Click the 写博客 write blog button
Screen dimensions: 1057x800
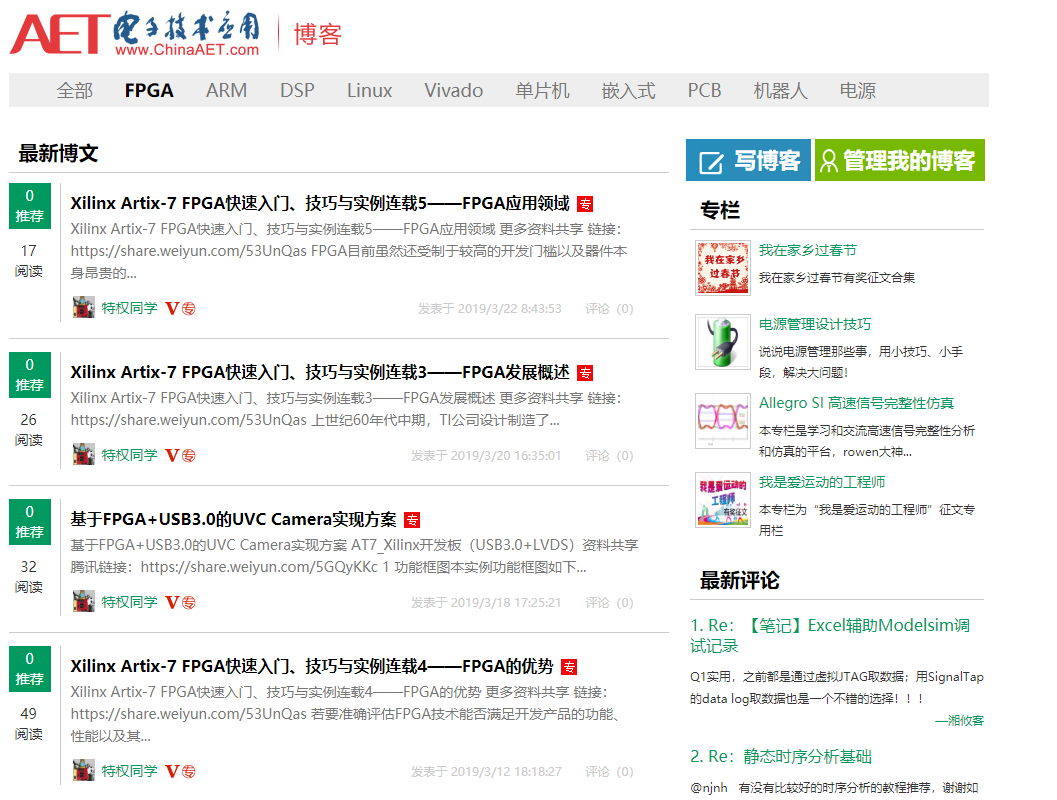[748, 160]
